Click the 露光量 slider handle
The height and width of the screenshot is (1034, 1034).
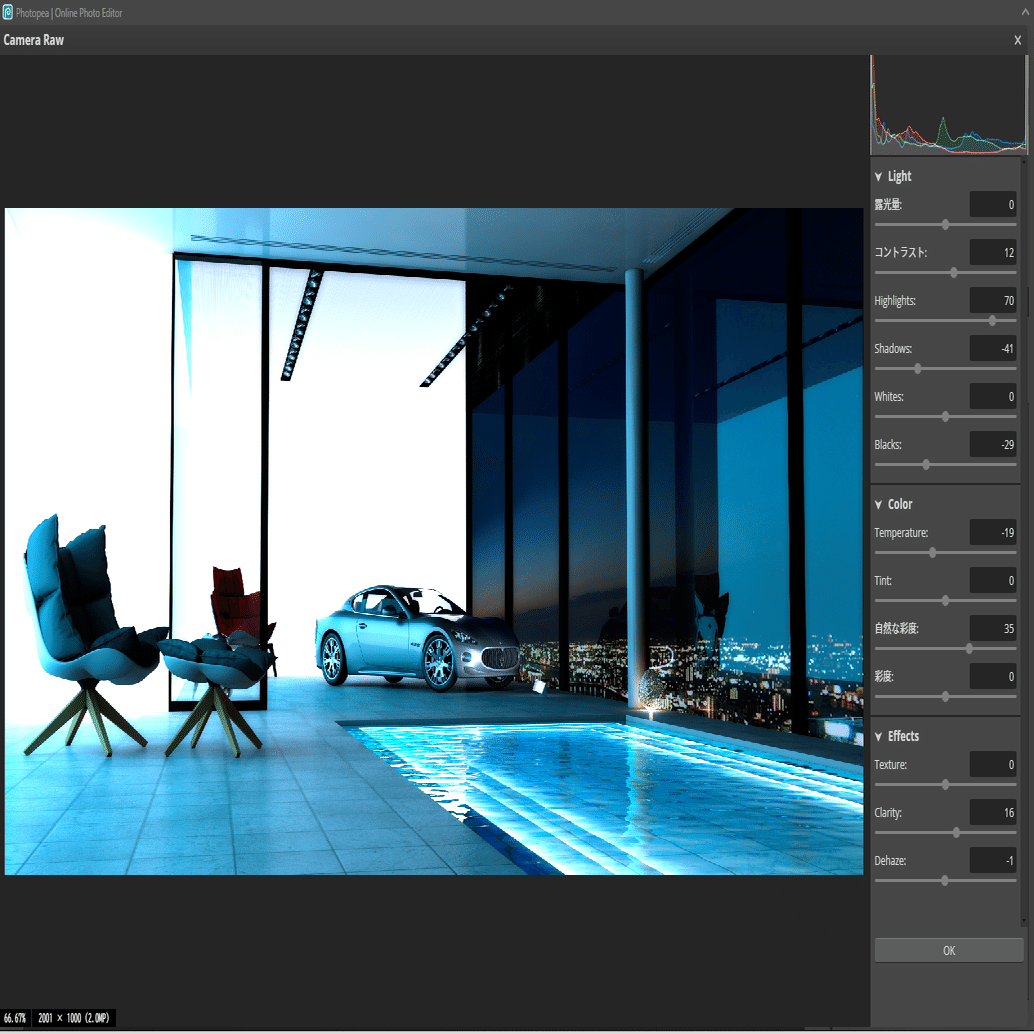pos(945,225)
